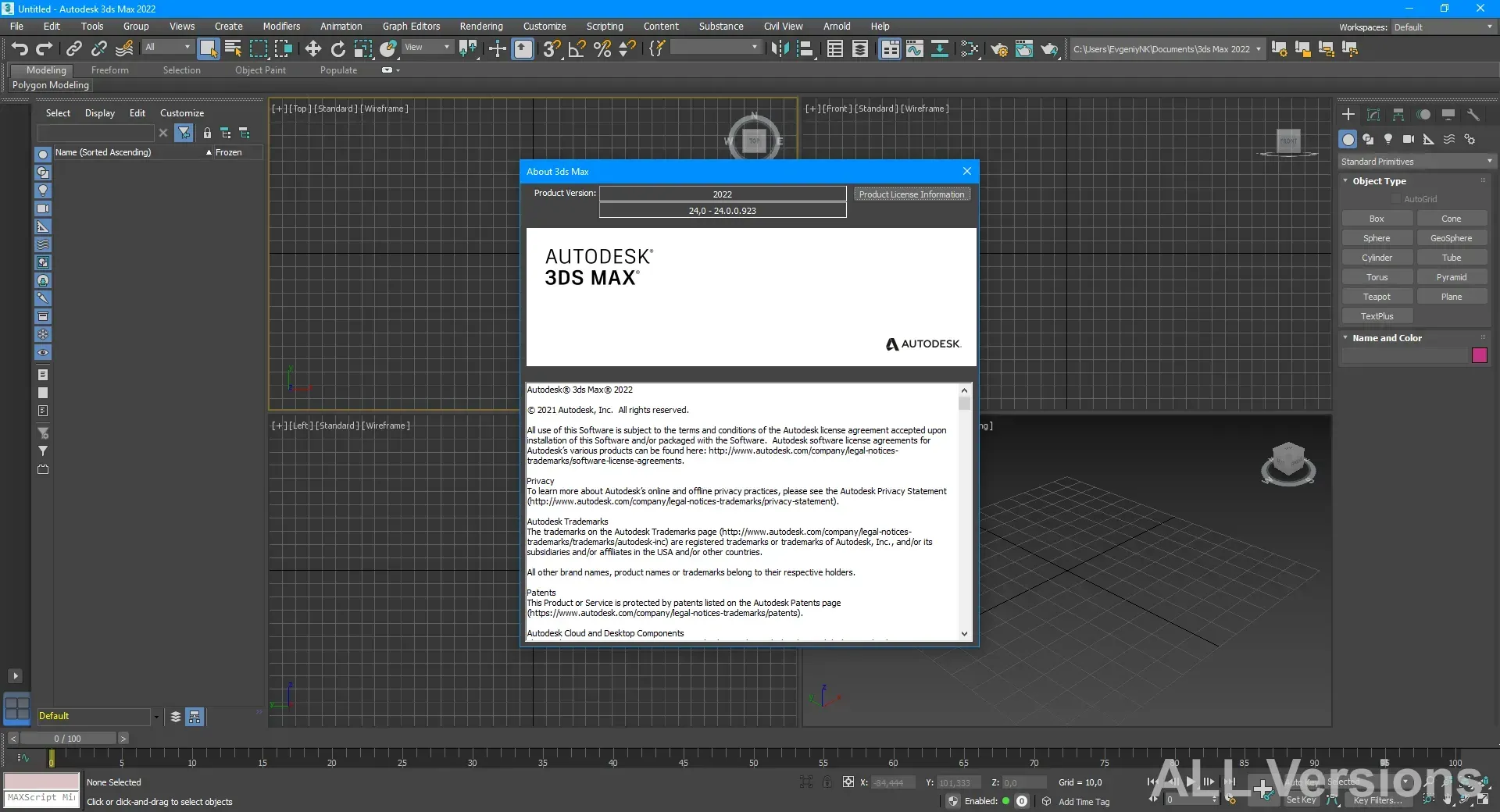Toggle the Layer Explorer icon

pos(859,48)
